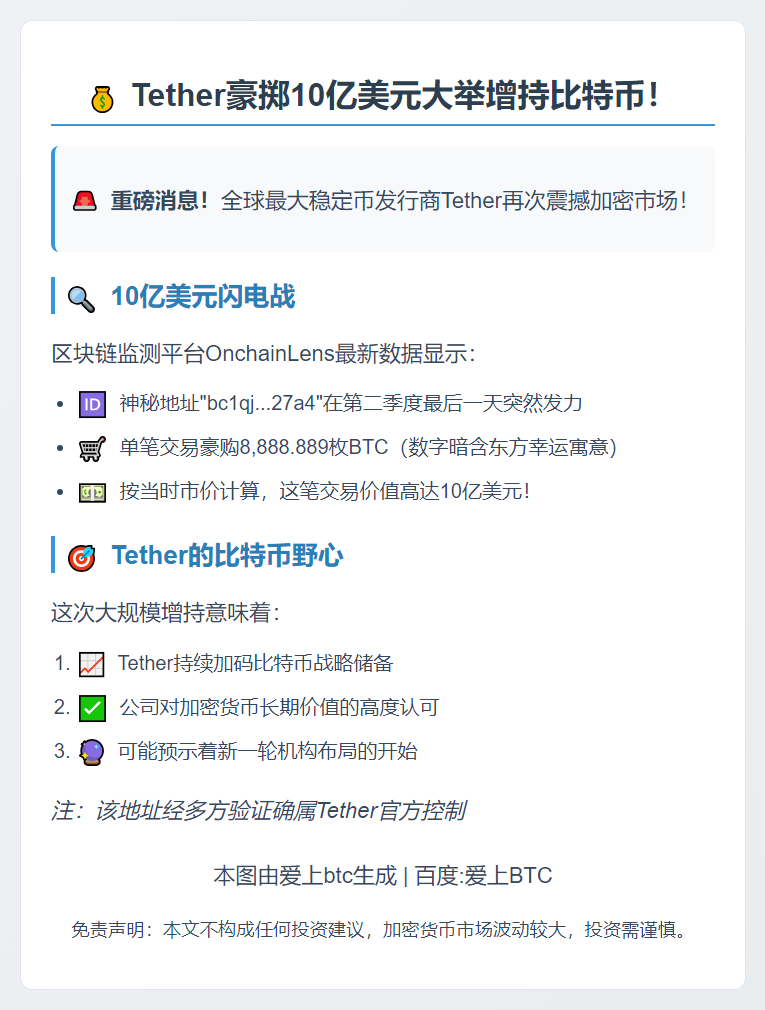Click the address text "bc1qj...27a4"

pyautogui.click(x=263, y=404)
